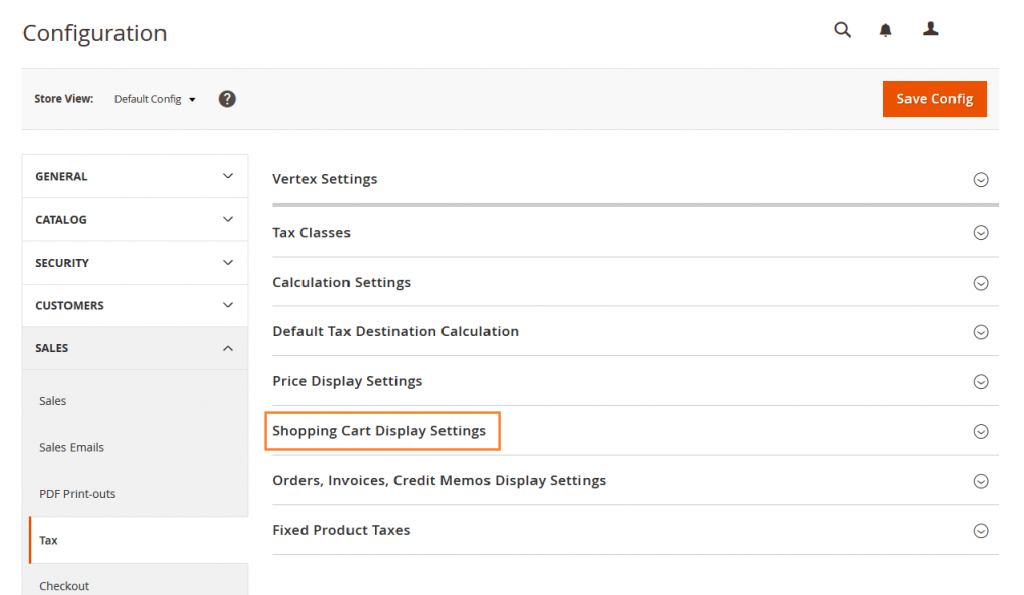Select the Checkout sidebar item
The image size is (1024, 595).
pos(63,585)
